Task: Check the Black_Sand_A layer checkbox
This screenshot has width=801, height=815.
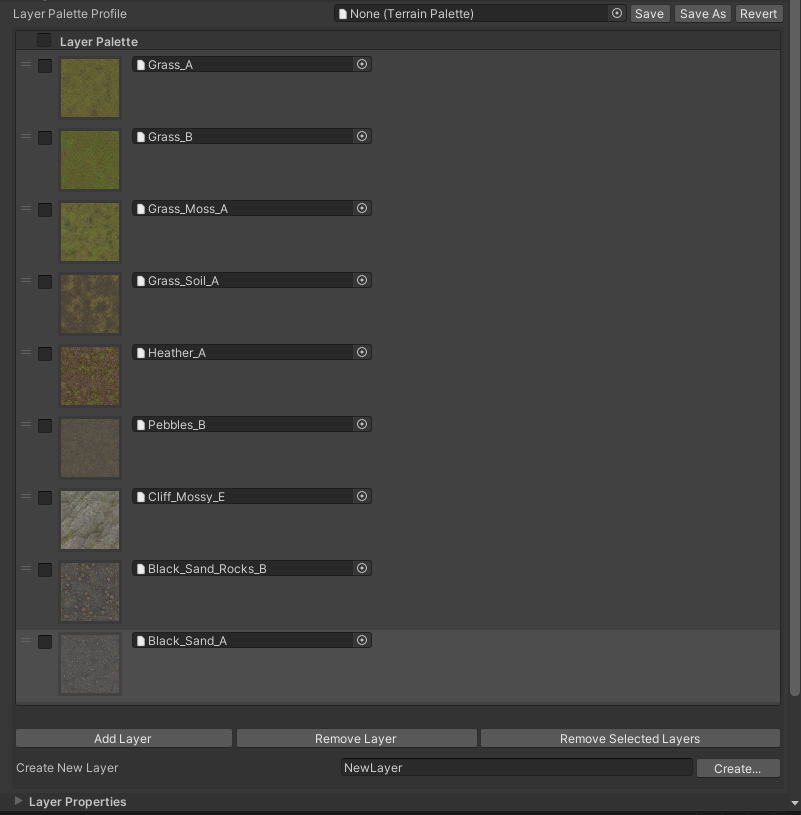Action: [45, 641]
